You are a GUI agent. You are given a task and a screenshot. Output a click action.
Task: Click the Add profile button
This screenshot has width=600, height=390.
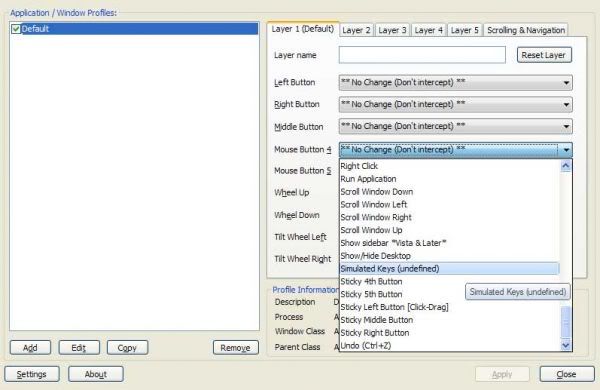pyautogui.click(x=30, y=348)
